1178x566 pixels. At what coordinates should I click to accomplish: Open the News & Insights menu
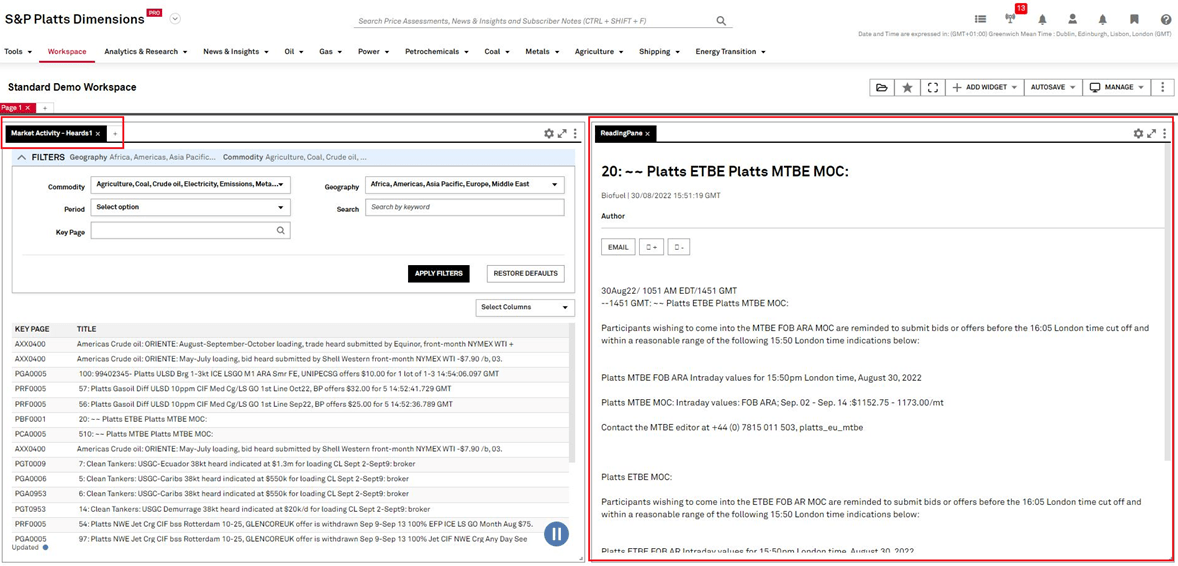(236, 52)
